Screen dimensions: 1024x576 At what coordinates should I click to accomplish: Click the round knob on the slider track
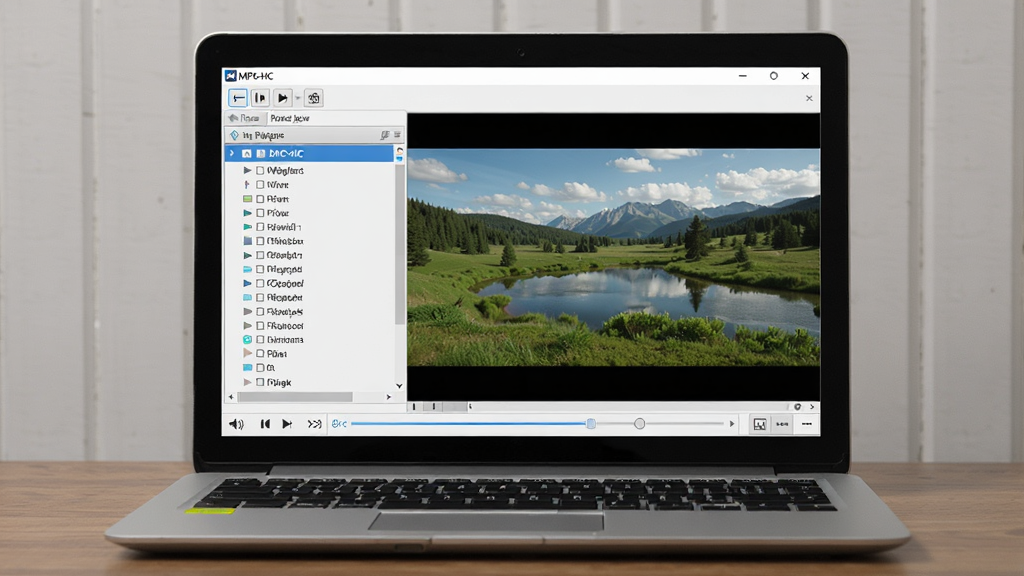pyautogui.click(x=639, y=424)
